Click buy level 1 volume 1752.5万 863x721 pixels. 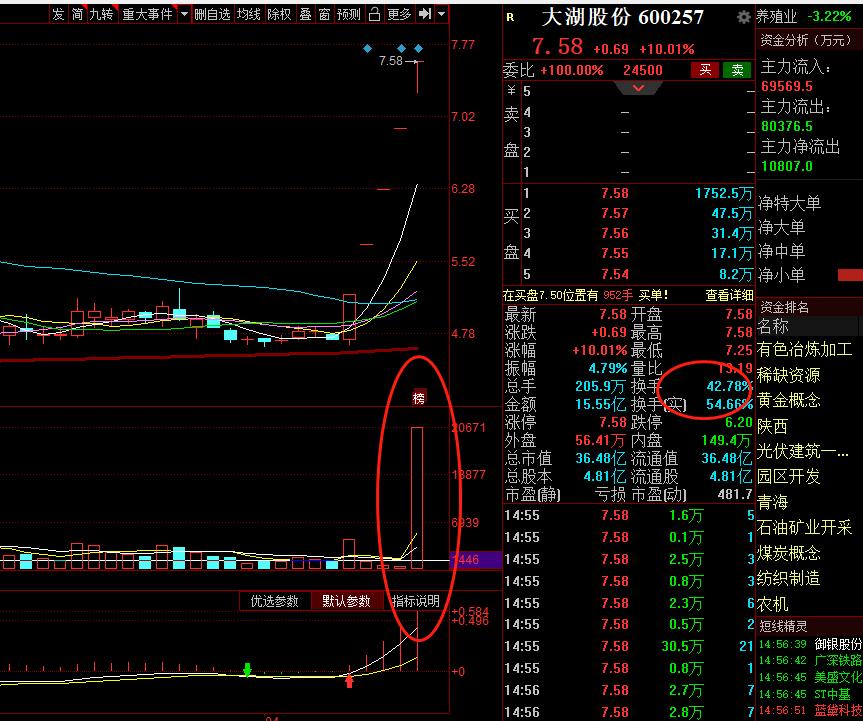(x=724, y=194)
